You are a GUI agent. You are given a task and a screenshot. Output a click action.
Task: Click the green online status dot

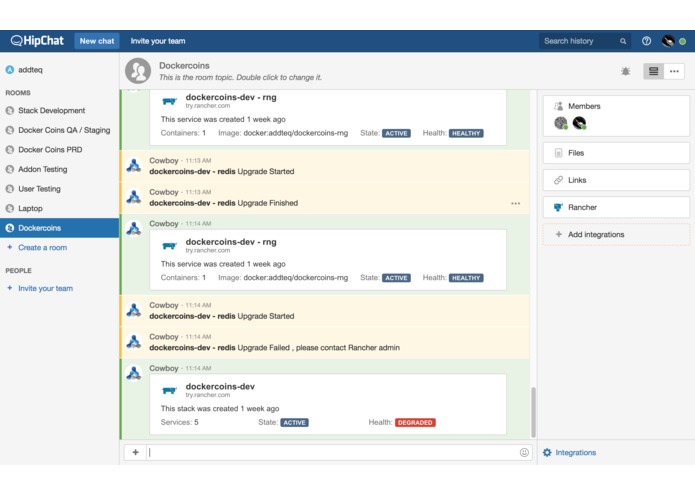point(683,41)
